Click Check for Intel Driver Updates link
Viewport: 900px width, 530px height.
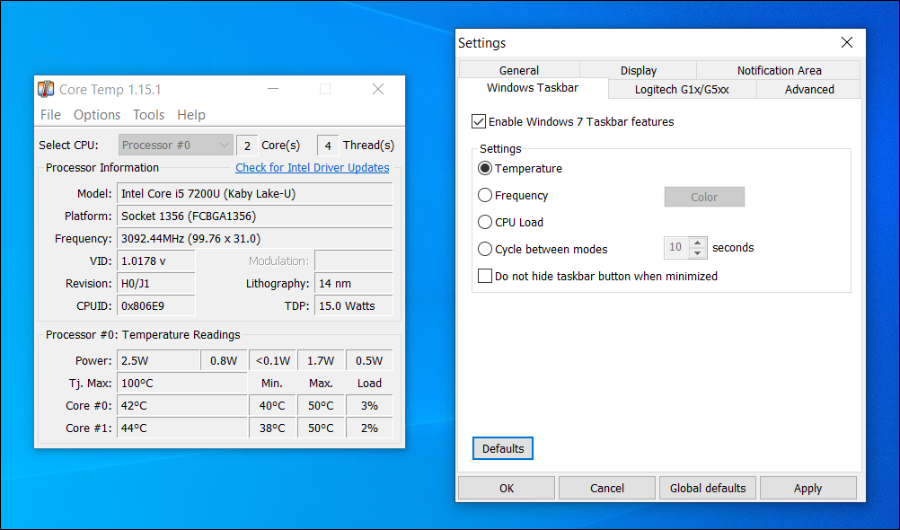point(312,168)
